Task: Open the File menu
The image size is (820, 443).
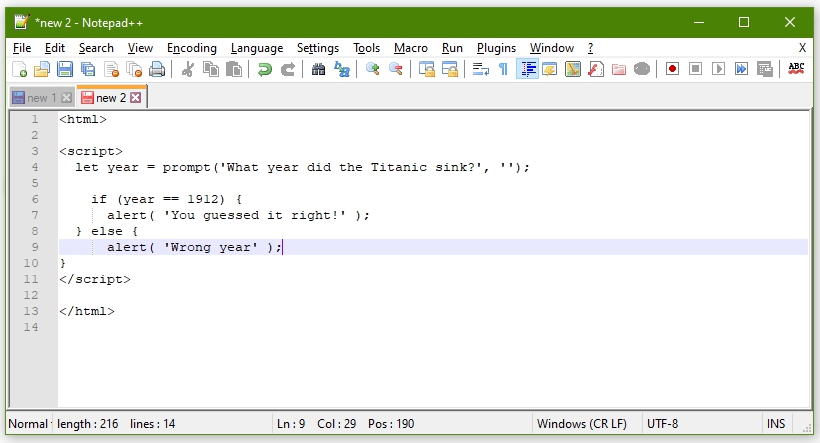Action: (21, 48)
